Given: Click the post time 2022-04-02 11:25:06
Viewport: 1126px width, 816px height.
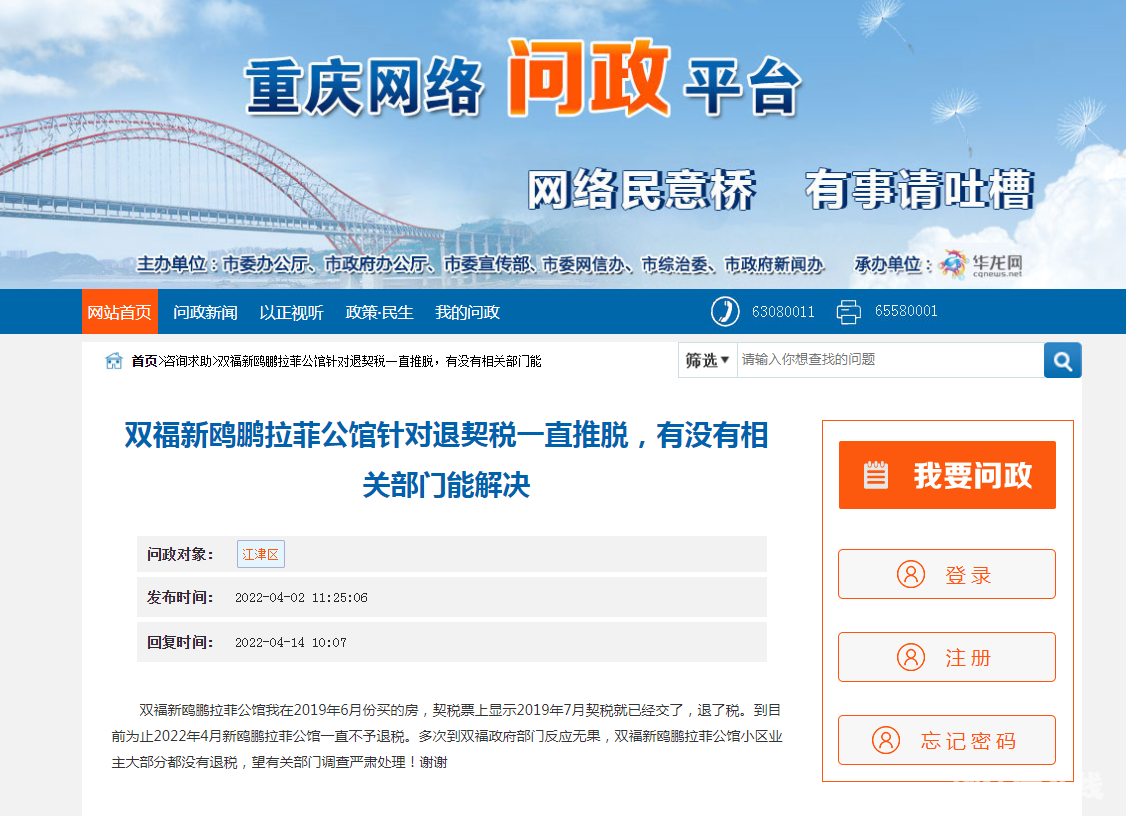Looking at the screenshot, I should (301, 598).
